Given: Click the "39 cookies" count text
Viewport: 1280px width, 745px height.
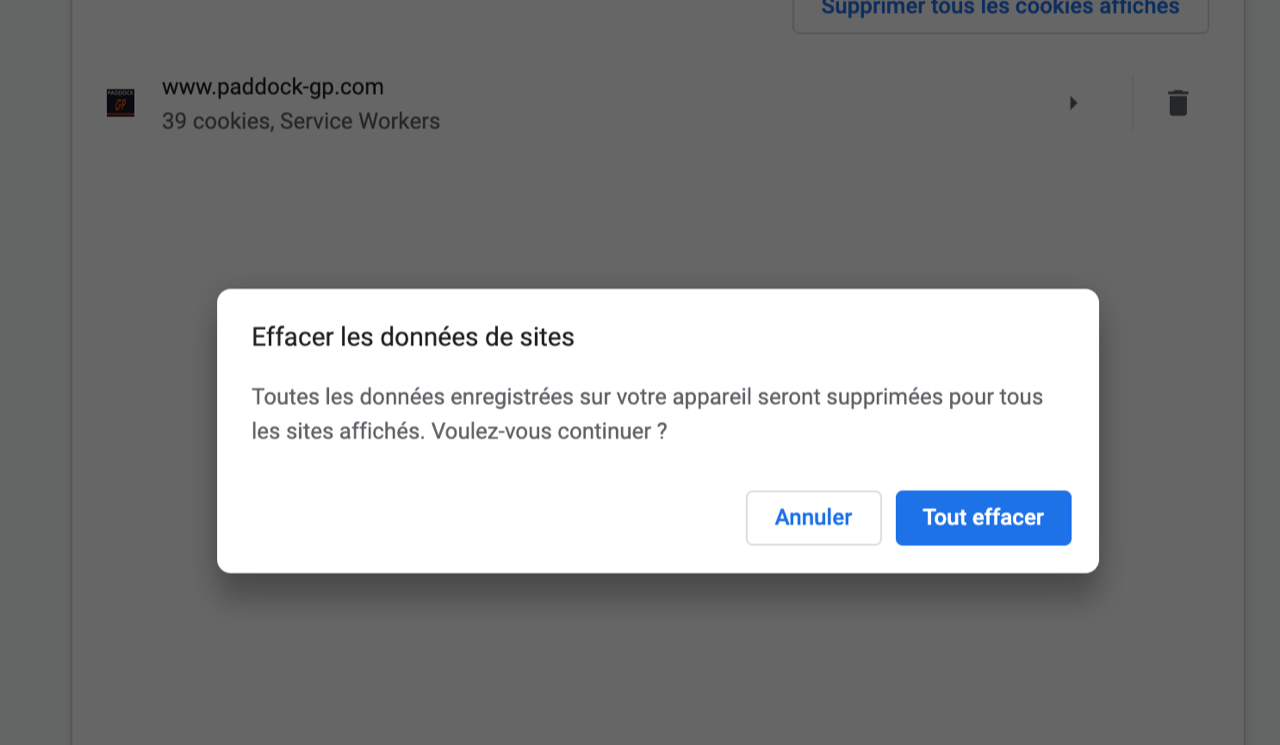Looking at the screenshot, I should [x=216, y=122].
